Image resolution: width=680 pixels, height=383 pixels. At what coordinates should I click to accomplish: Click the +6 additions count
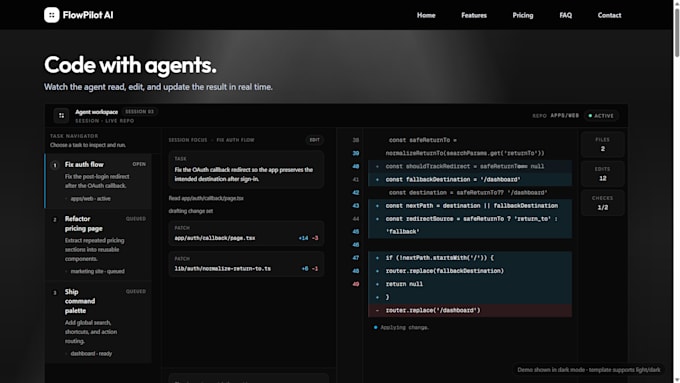click(305, 269)
